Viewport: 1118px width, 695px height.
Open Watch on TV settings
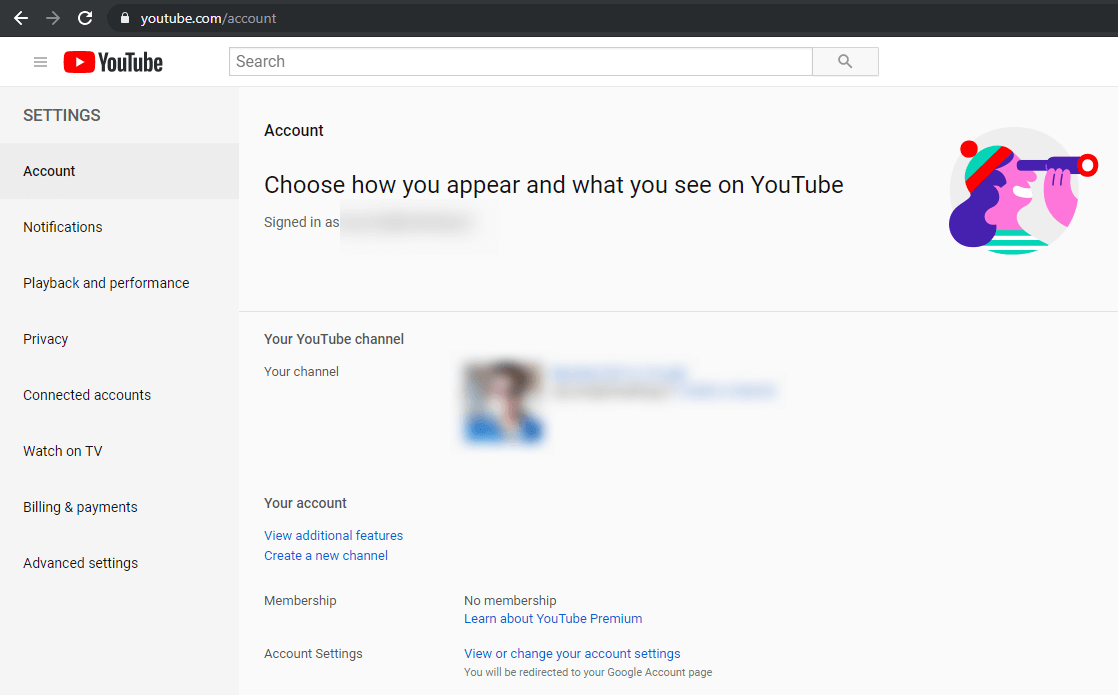[119, 451]
